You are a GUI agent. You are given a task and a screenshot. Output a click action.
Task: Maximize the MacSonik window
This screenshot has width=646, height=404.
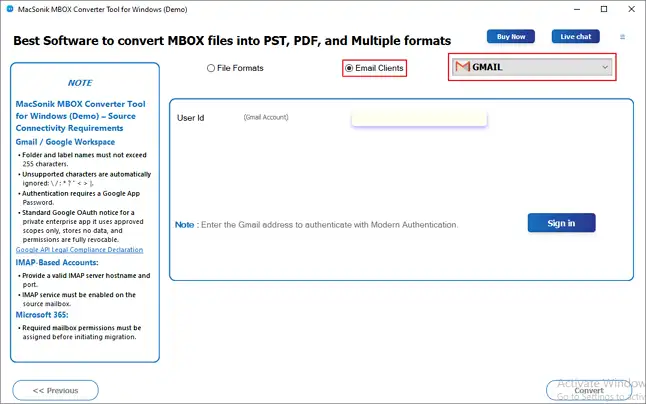[604, 9]
